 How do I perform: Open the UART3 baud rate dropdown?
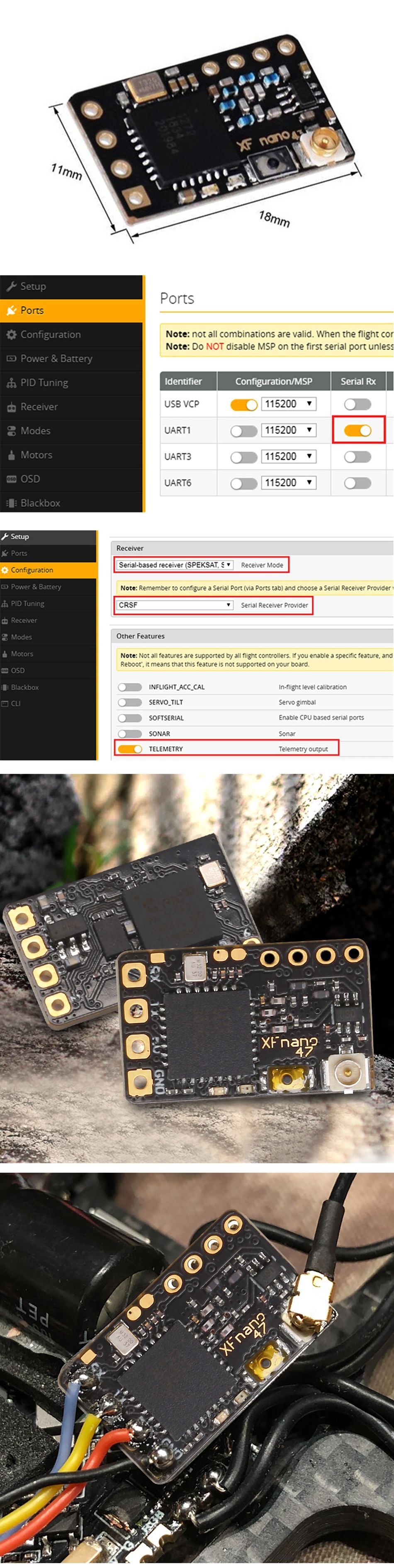pyautogui.click(x=289, y=457)
